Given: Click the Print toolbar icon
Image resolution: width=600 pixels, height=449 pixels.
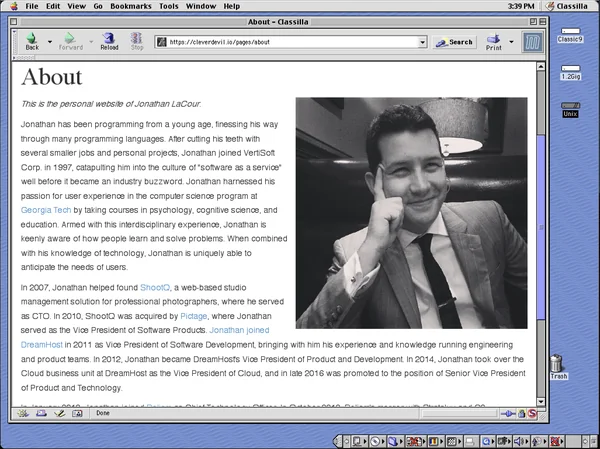Looking at the screenshot, I should (494, 39).
